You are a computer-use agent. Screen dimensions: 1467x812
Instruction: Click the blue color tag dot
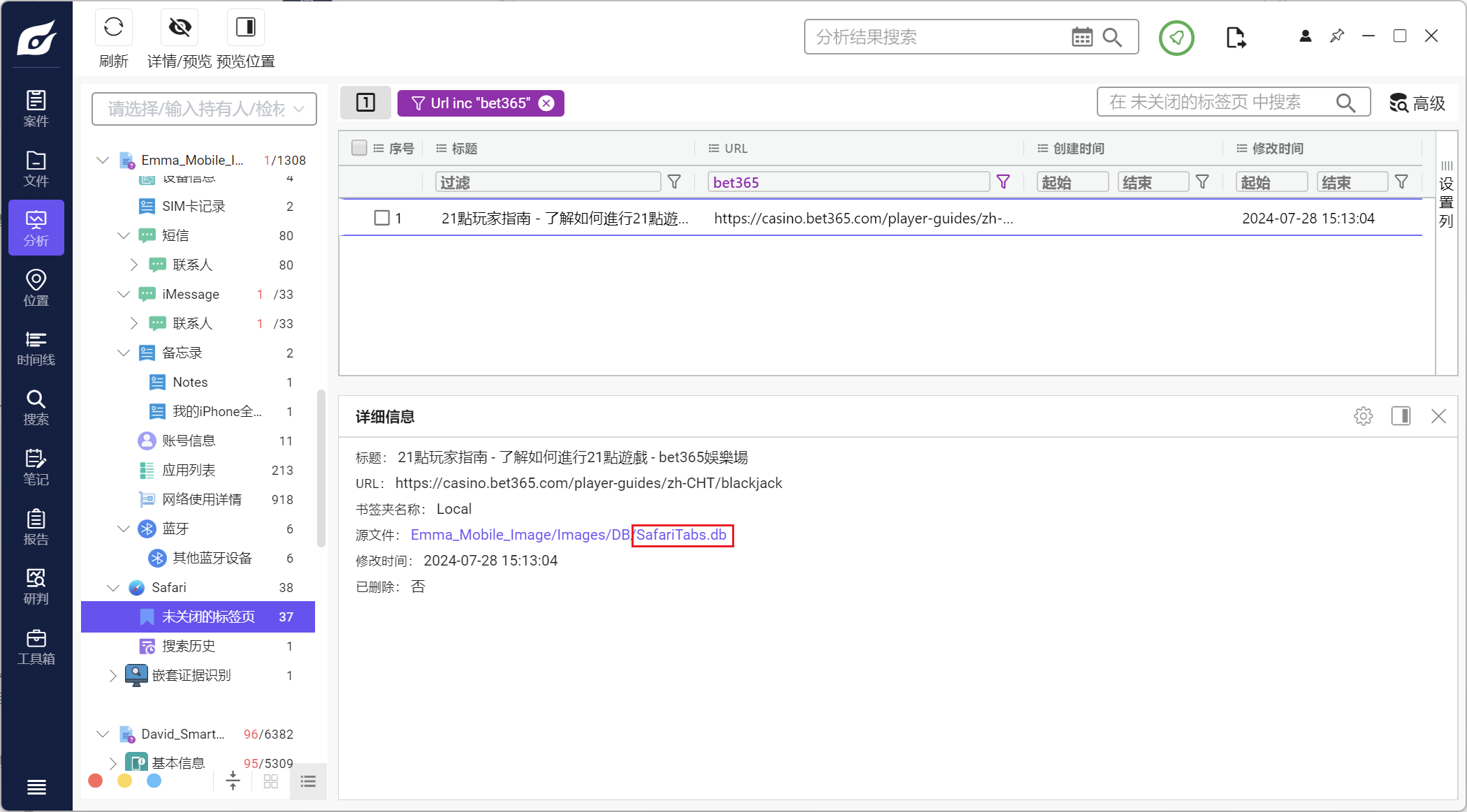pos(154,781)
